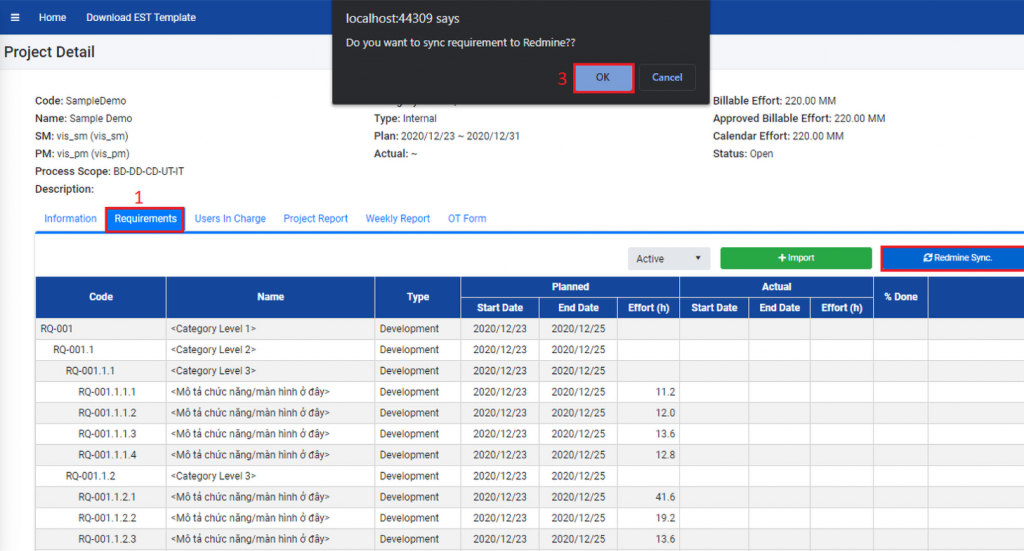
Task: Click Actual Start Date header
Action: coord(714,307)
